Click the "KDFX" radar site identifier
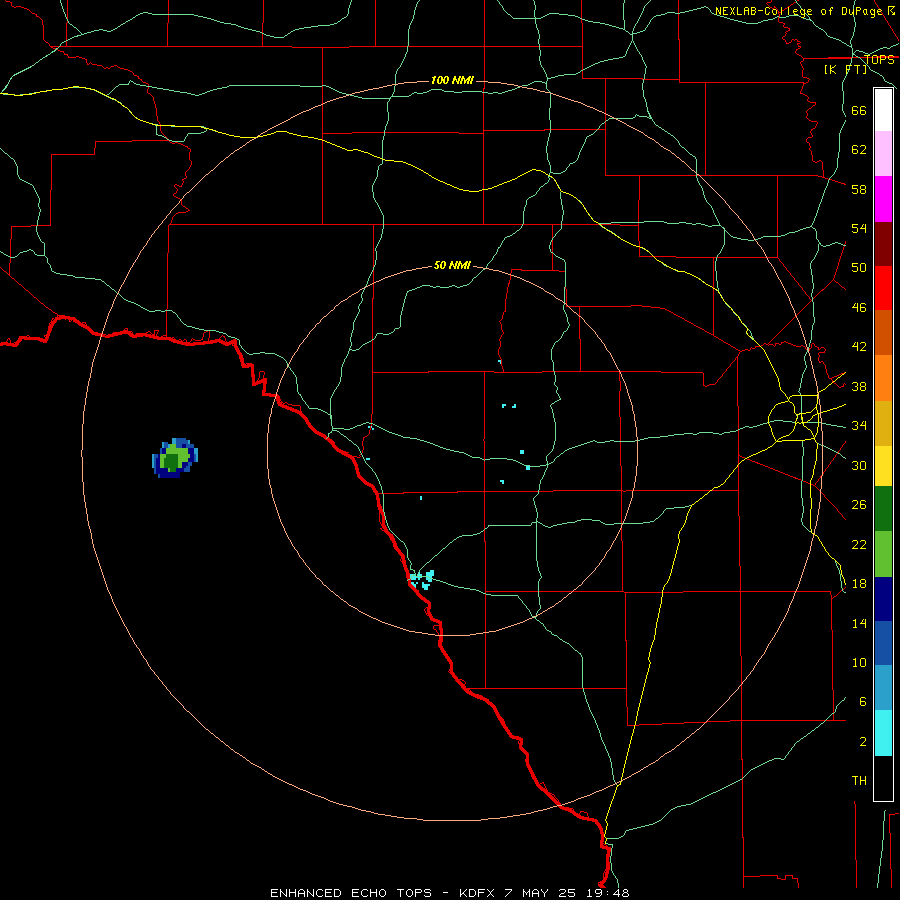Screen dimensions: 900x900 [479, 893]
